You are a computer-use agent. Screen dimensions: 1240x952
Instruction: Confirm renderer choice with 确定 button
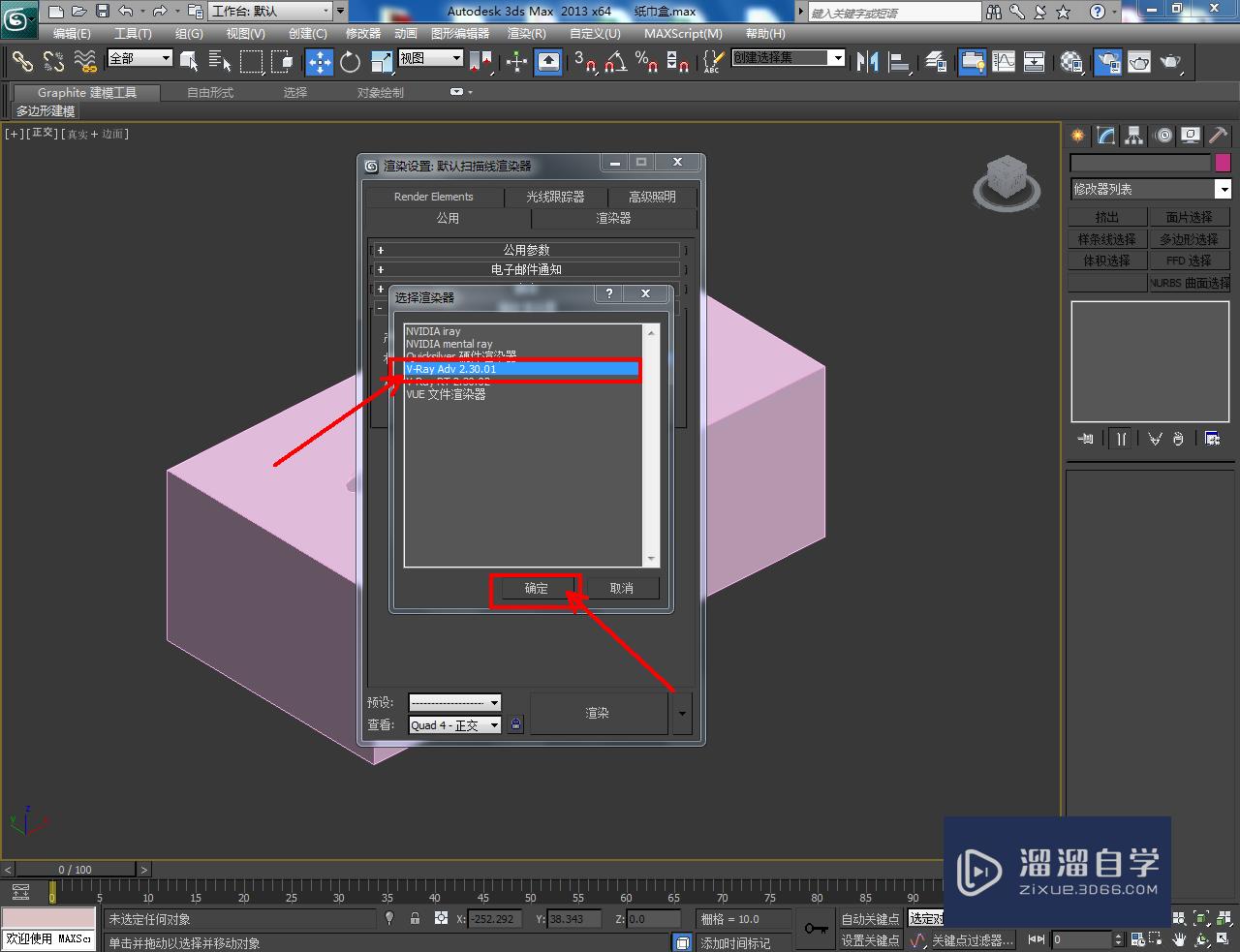tap(536, 588)
